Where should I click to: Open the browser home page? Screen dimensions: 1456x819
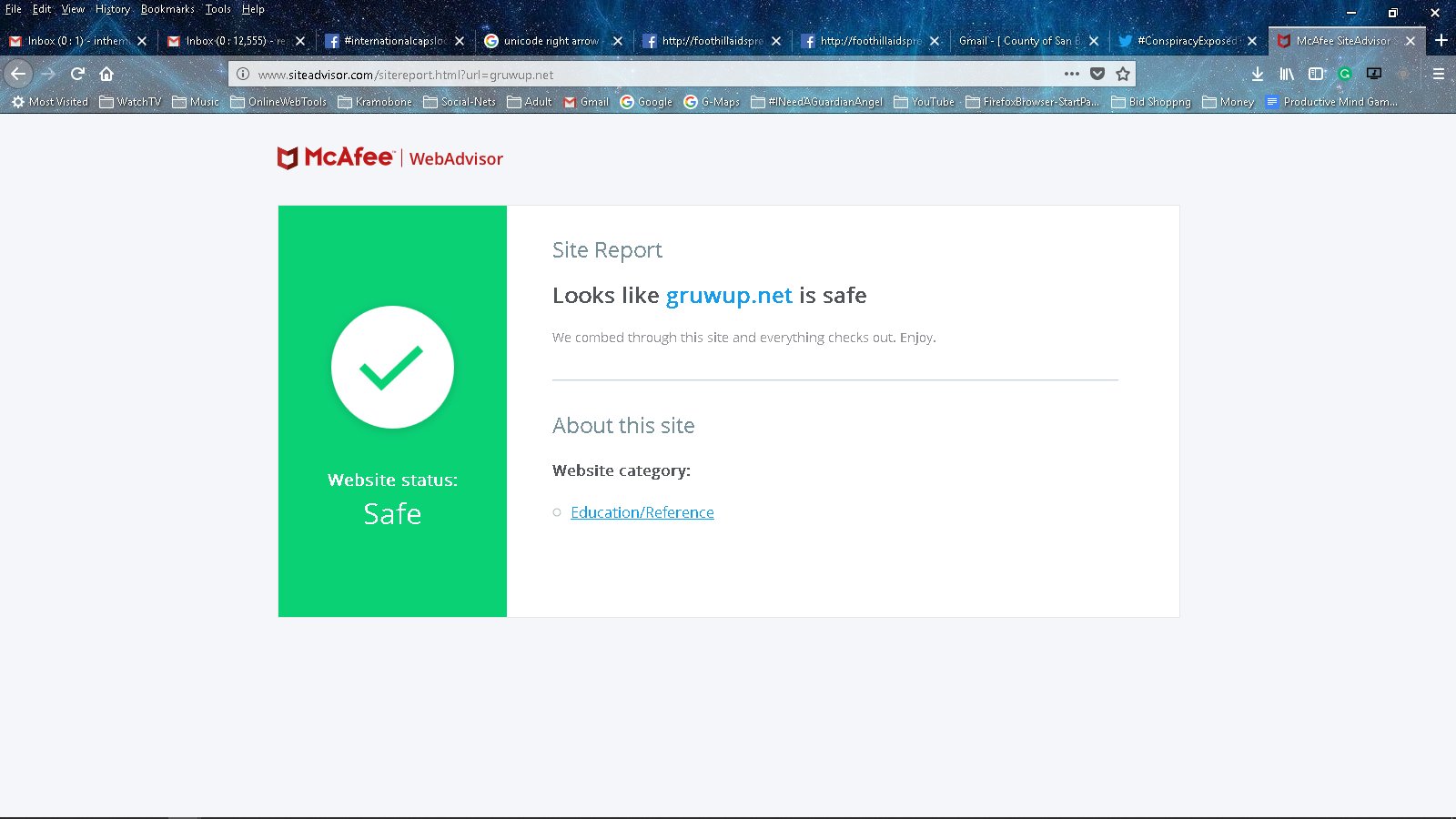106,74
